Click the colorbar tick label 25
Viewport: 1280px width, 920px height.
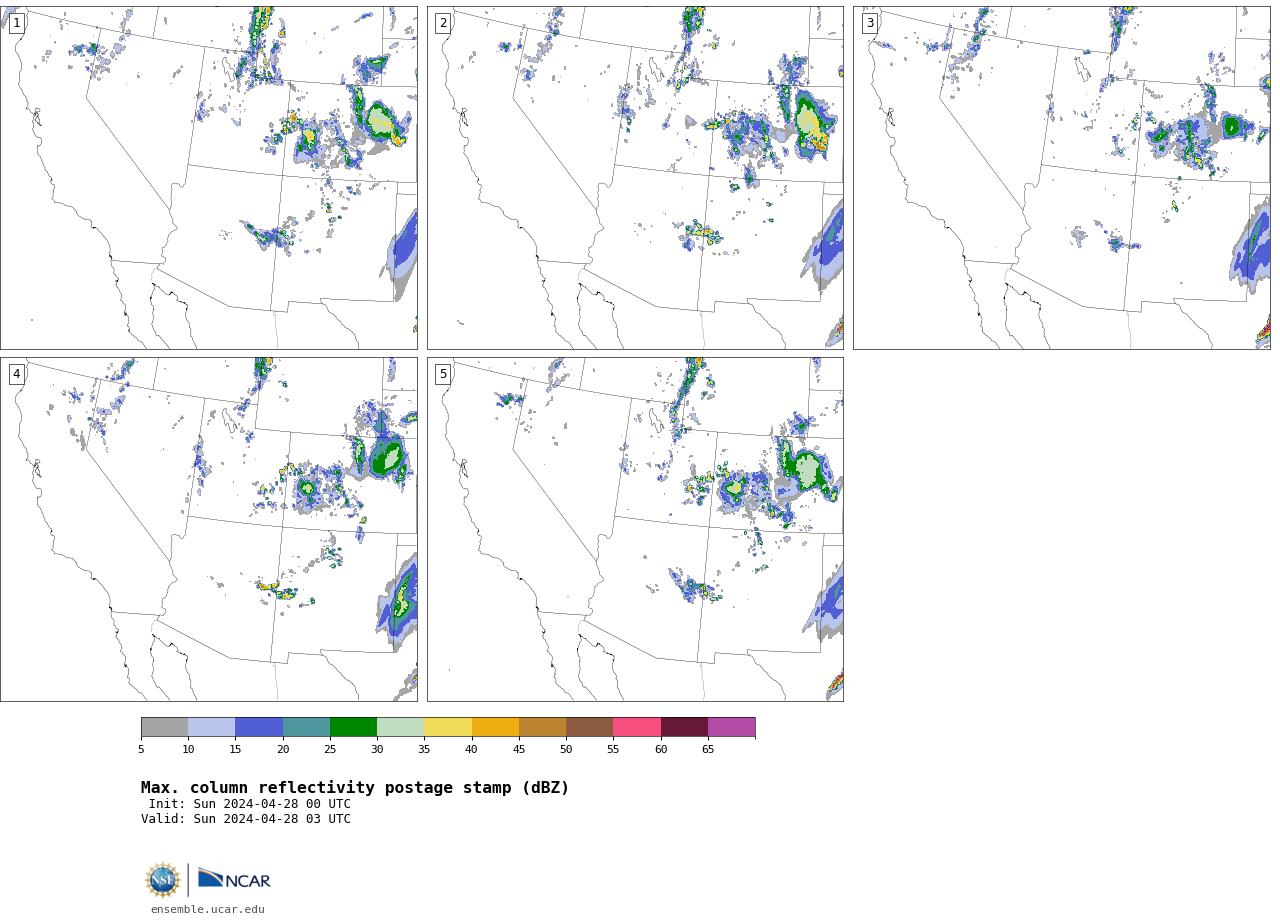[x=330, y=749]
